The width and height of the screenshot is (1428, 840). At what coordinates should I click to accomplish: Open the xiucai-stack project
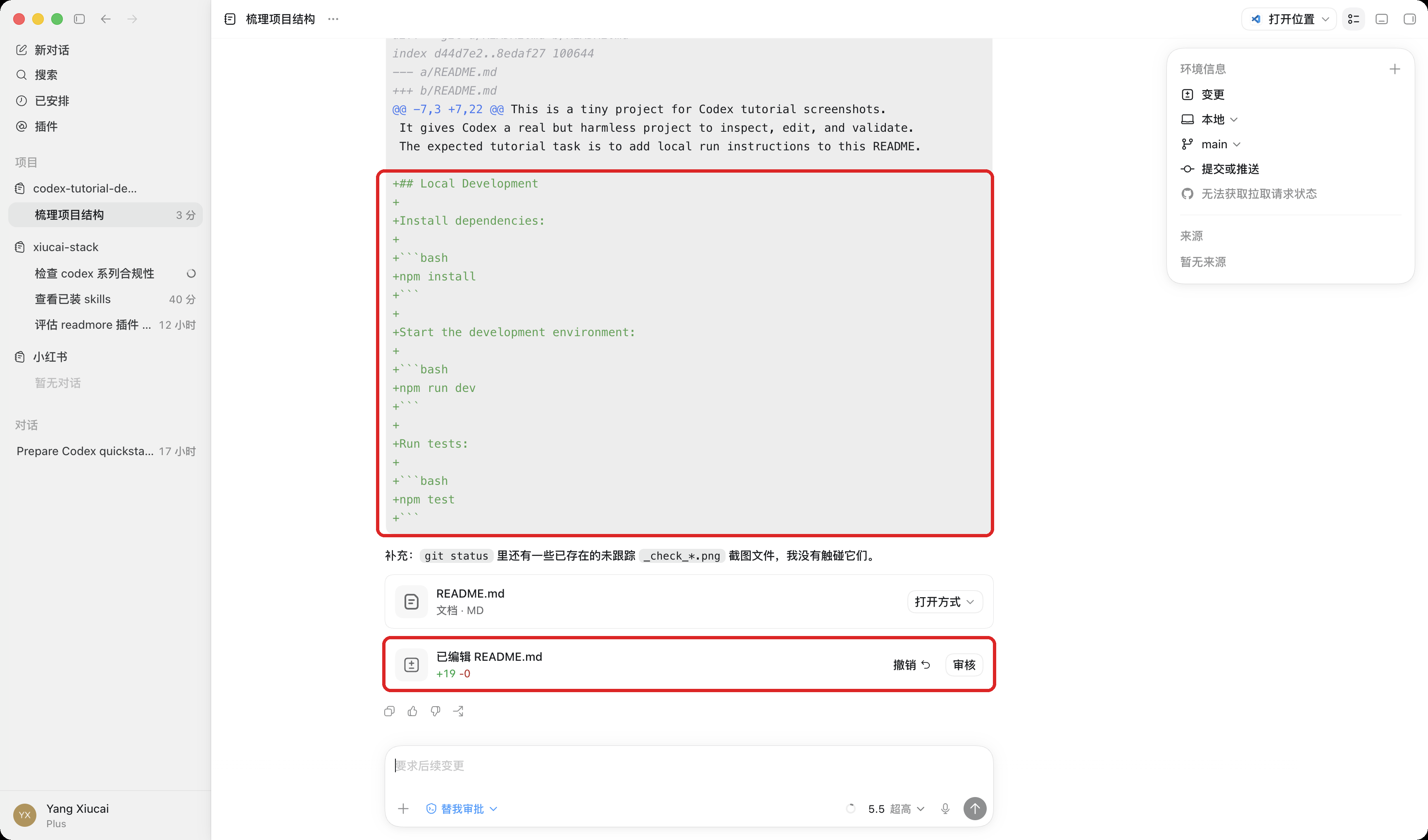click(105, 247)
